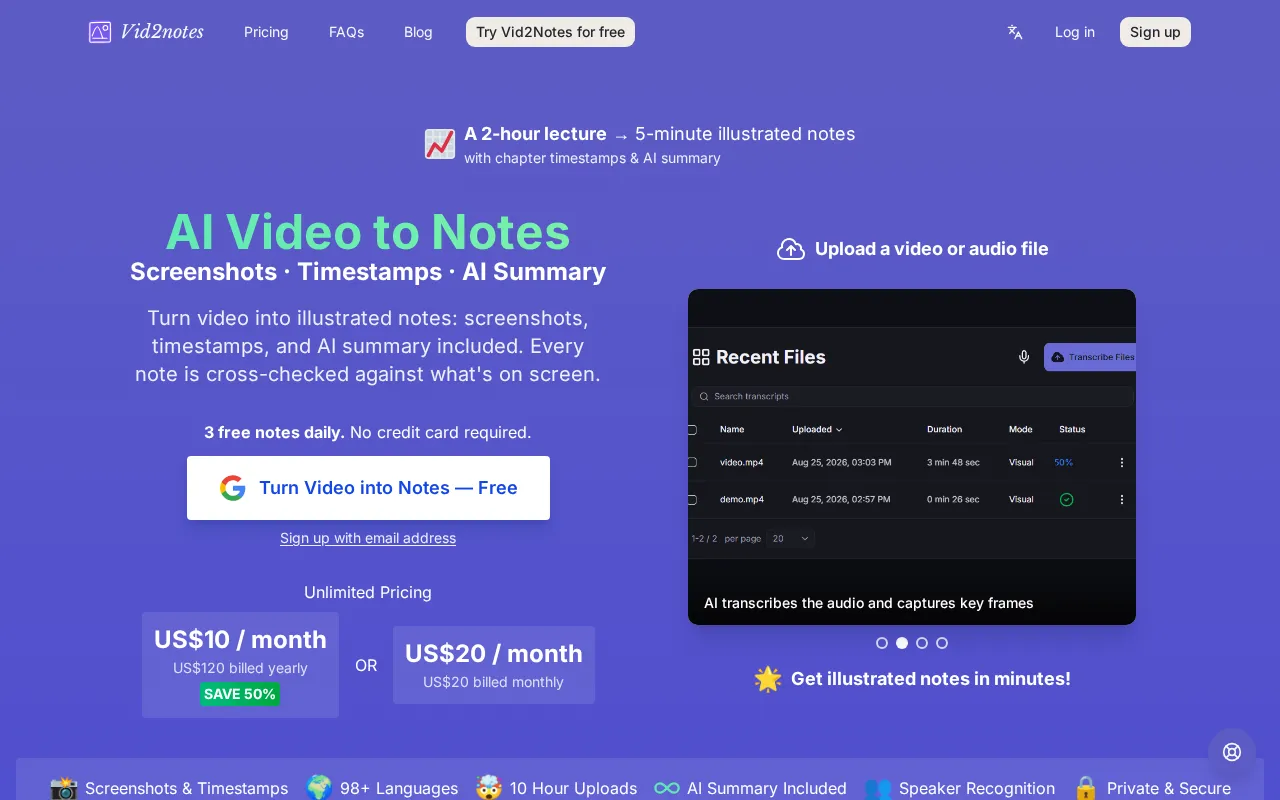
Task: Click Sign up with email address
Action: pos(368,538)
